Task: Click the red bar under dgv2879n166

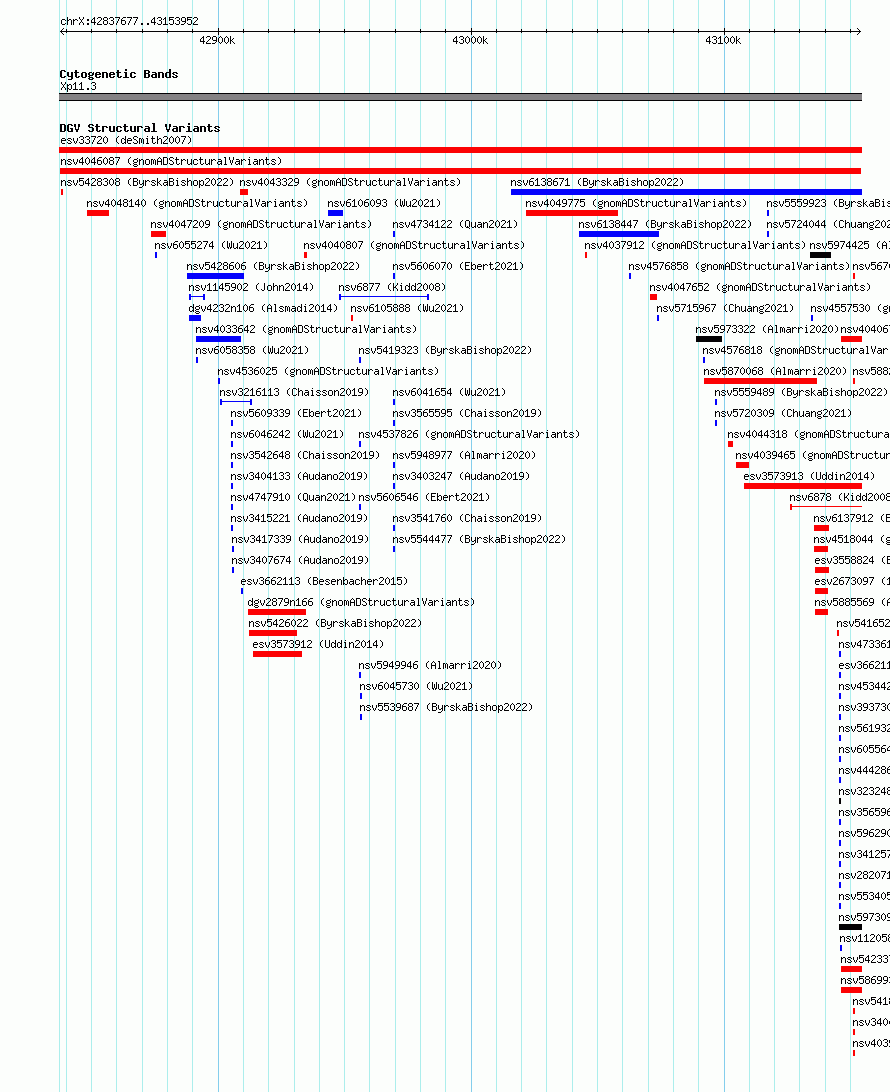Action: (x=276, y=611)
